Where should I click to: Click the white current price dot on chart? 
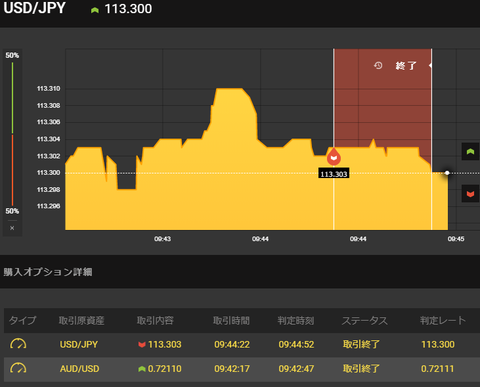point(447,173)
